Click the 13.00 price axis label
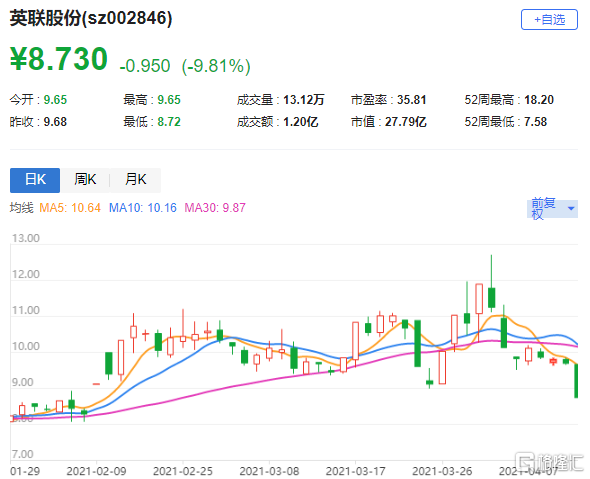 (26, 238)
